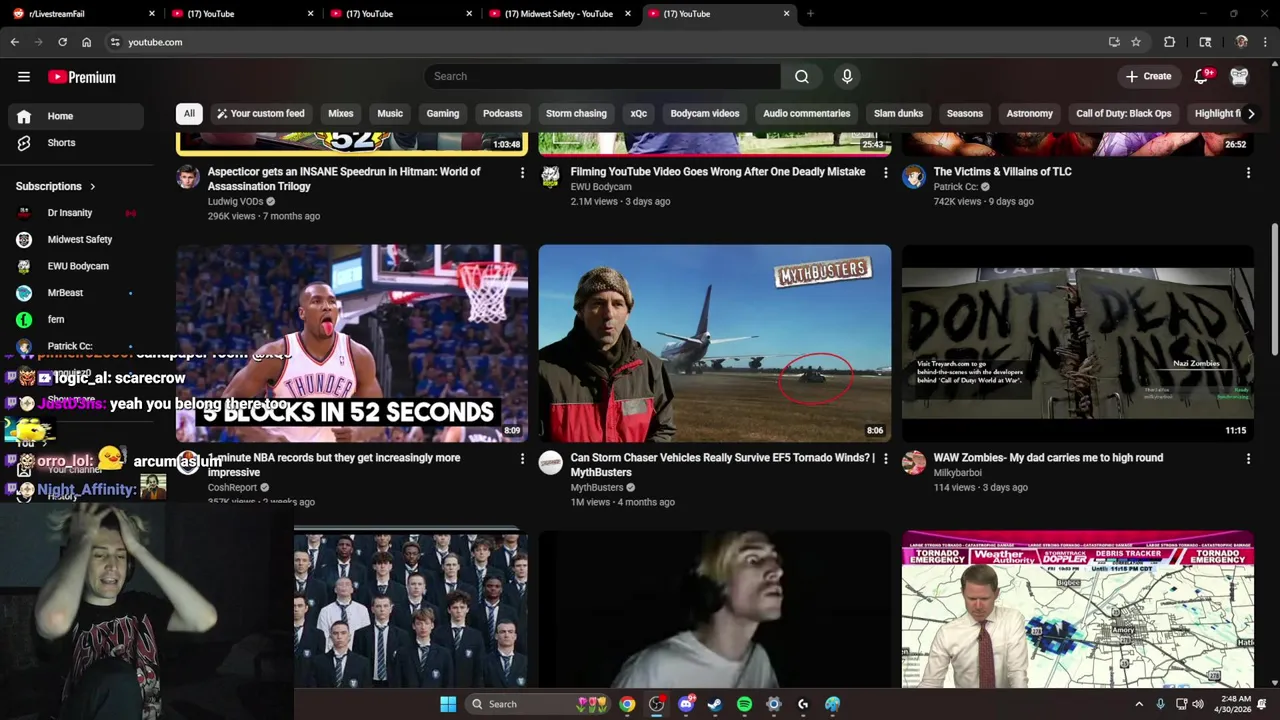Open the EWU Bodycam channel avatar
The width and height of the screenshot is (1280, 720).
pos(551,178)
